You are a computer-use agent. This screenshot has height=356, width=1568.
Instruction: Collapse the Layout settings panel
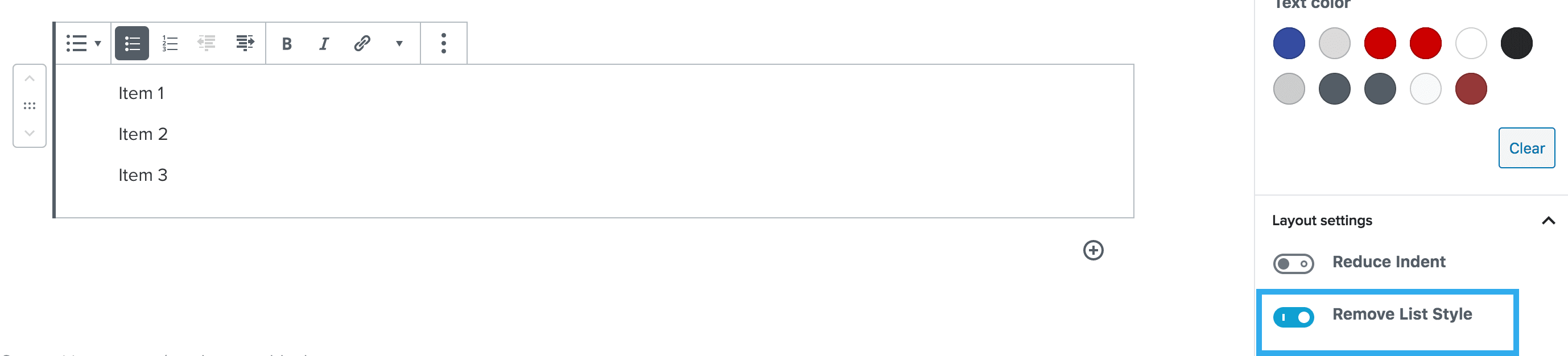pos(1549,220)
